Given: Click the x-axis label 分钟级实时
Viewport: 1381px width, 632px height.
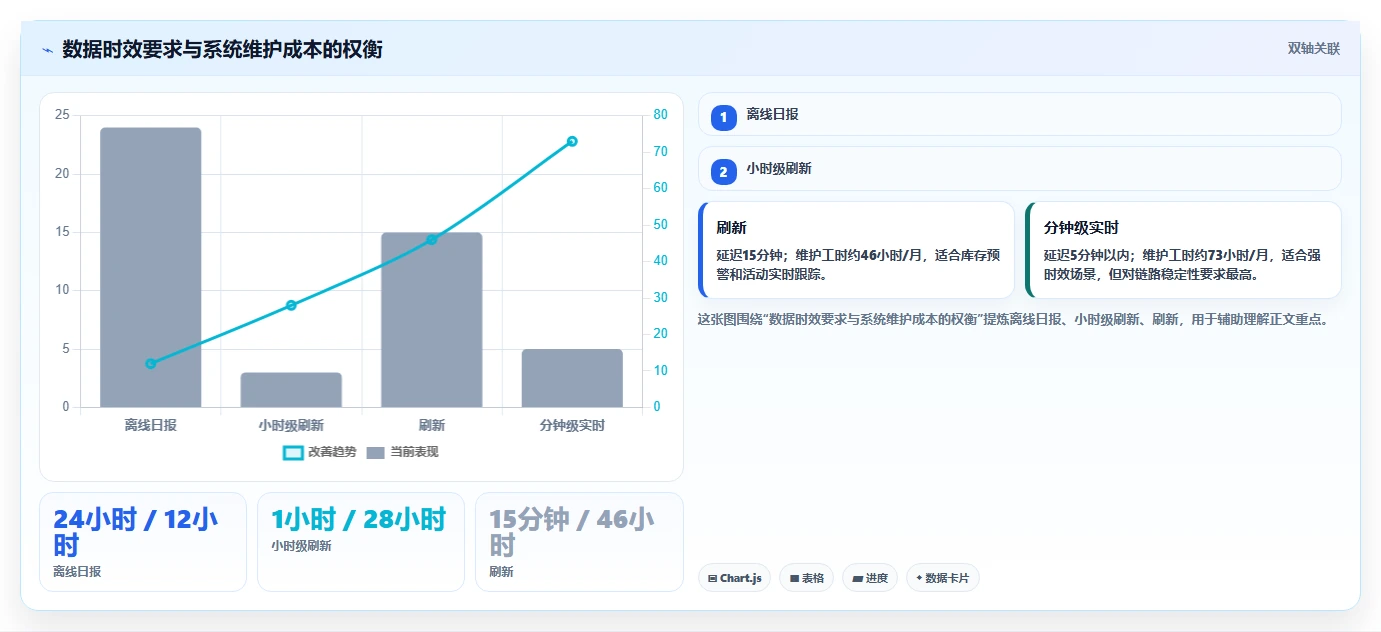Looking at the screenshot, I should pos(572,425).
